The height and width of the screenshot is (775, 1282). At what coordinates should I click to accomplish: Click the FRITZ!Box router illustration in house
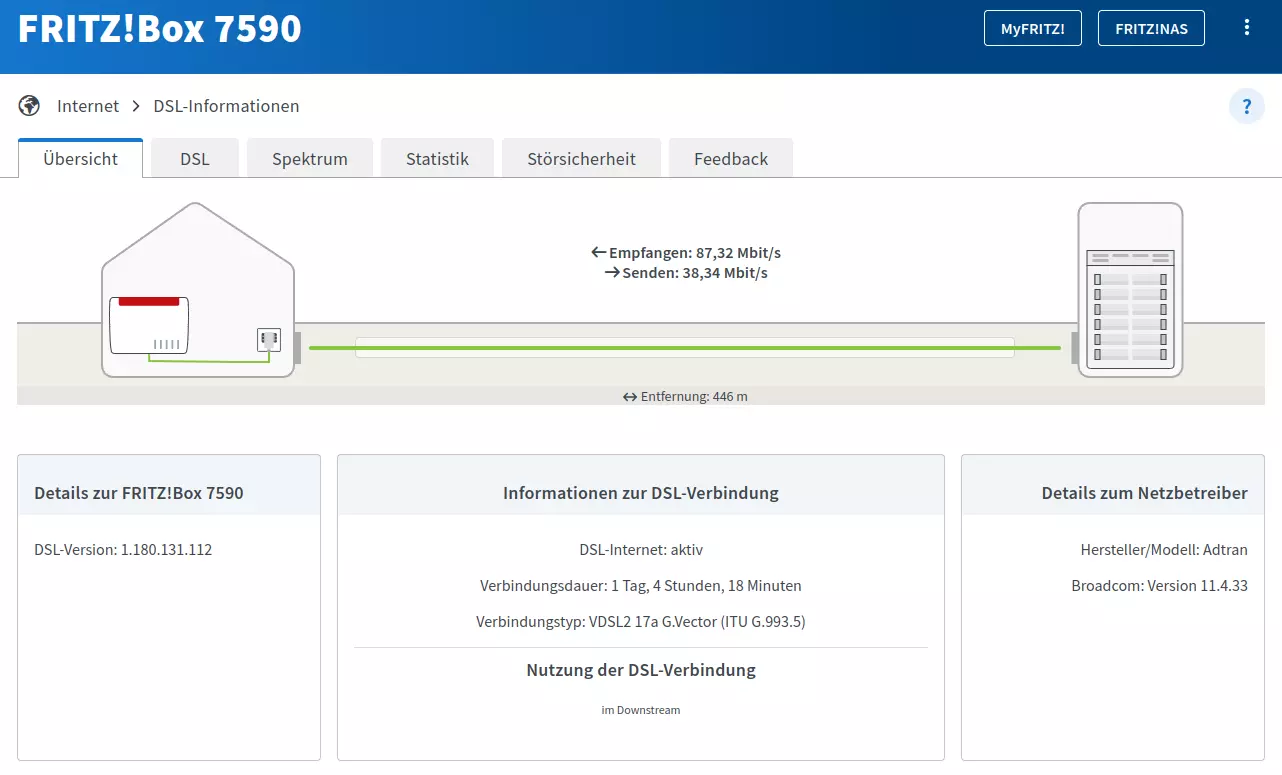[x=149, y=325]
